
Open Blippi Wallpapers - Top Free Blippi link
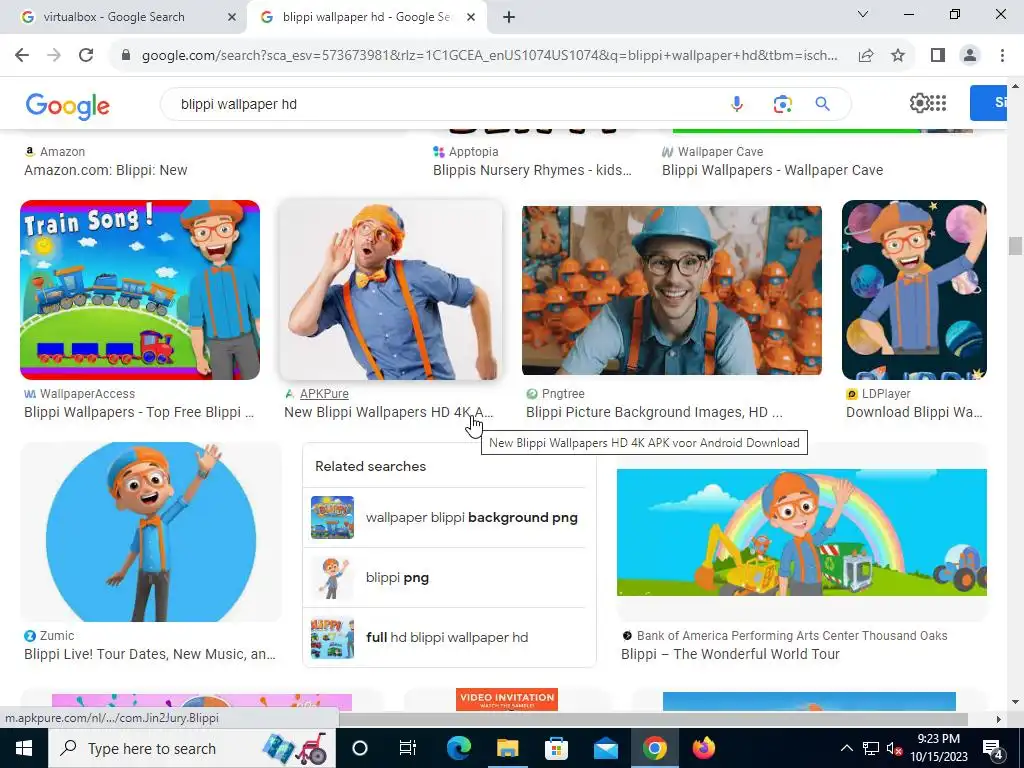tap(139, 413)
